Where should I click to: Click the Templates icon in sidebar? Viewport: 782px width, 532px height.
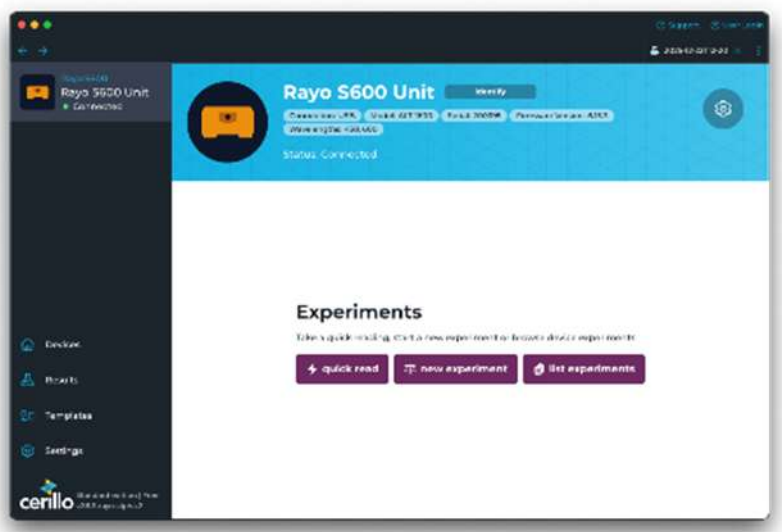pos(27,415)
